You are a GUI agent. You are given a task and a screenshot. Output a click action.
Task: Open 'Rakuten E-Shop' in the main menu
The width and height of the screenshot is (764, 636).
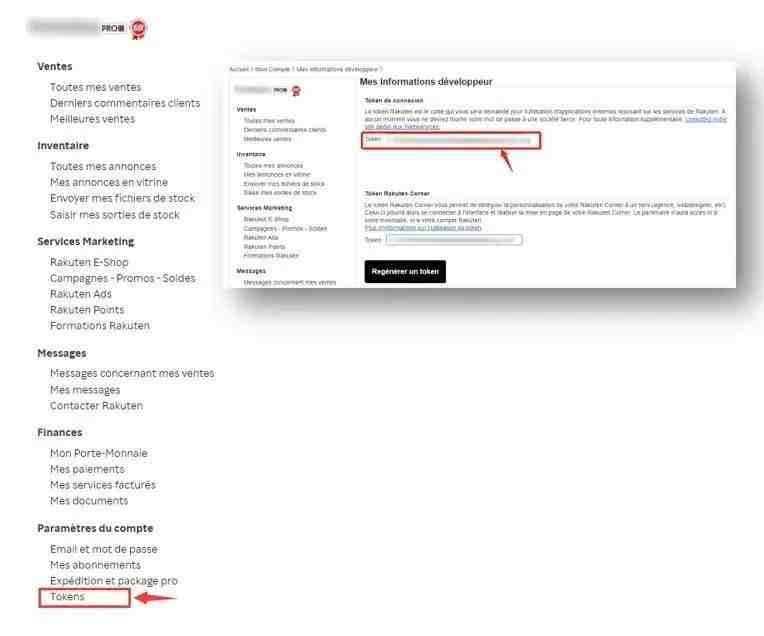coord(89,262)
